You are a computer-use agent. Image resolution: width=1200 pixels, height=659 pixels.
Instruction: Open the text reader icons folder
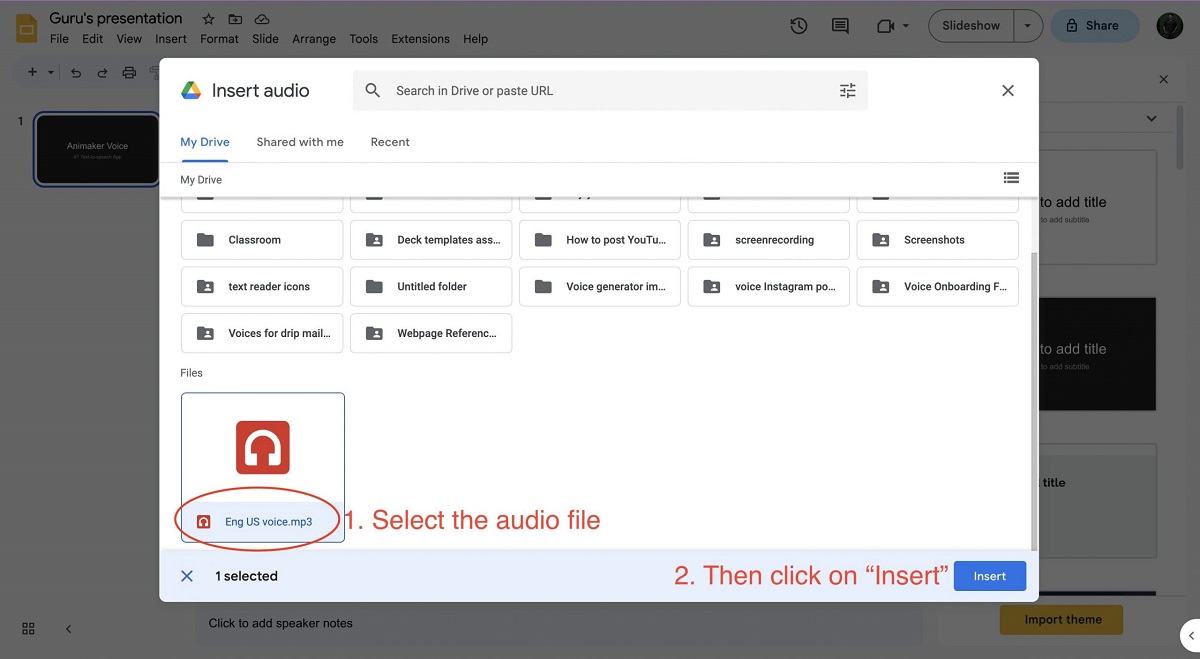click(x=262, y=286)
